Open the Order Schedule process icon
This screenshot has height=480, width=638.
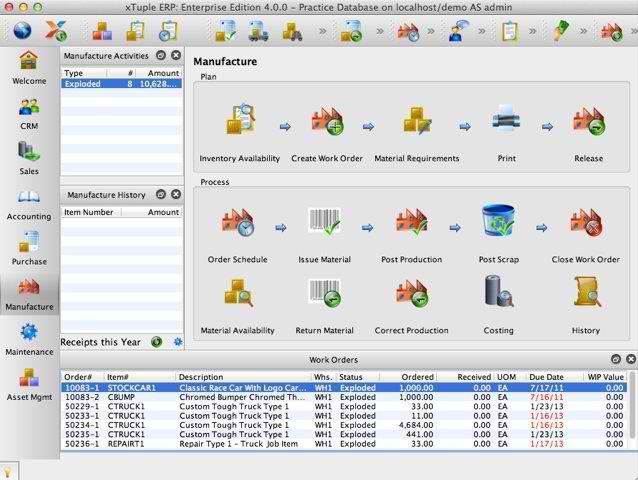238,223
